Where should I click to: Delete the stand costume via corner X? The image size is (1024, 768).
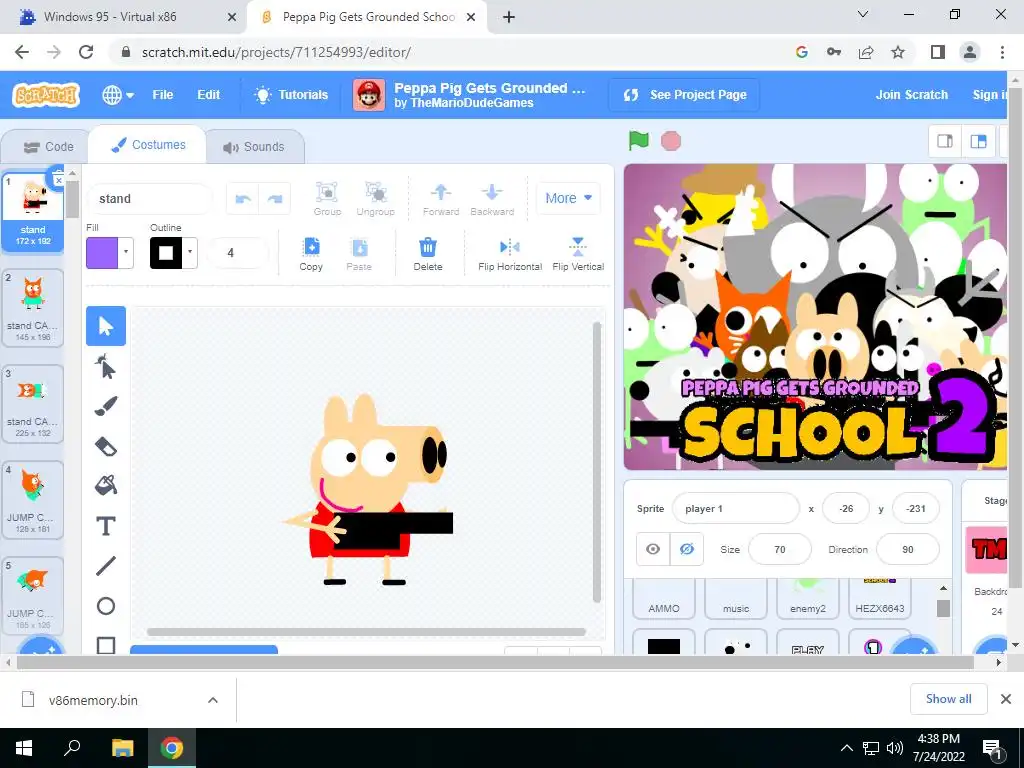point(58,180)
